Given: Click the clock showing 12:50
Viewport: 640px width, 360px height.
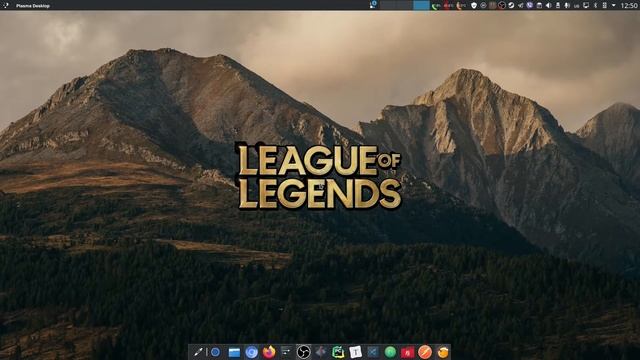Looking at the screenshot, I should pos(629,5).
